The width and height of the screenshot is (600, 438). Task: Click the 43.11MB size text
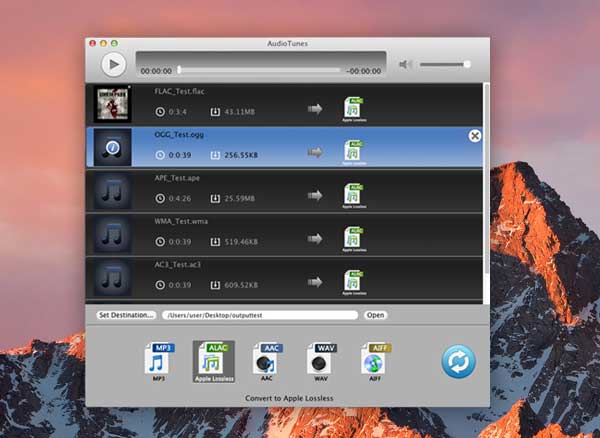point(240,112)
